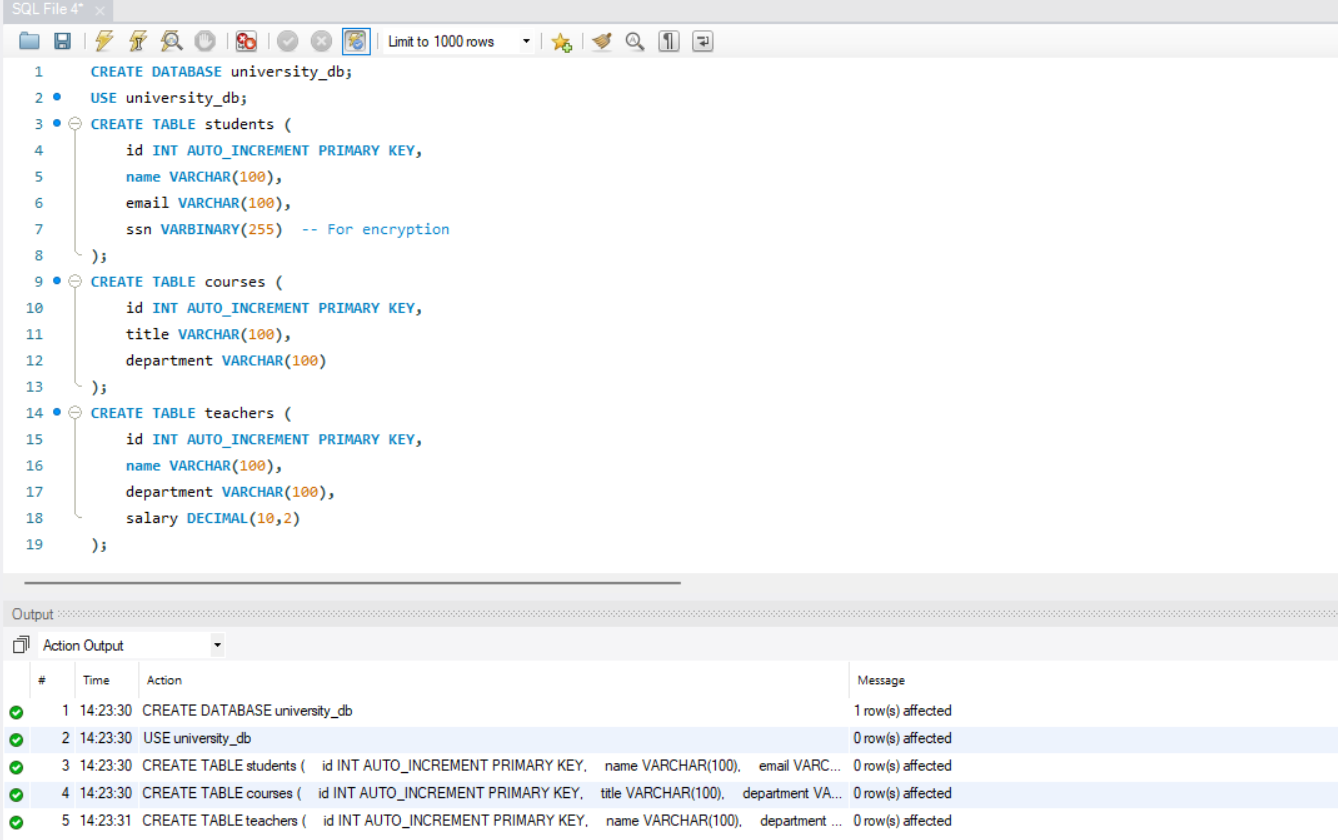Click the Rollback X icon

pos(321,41)
